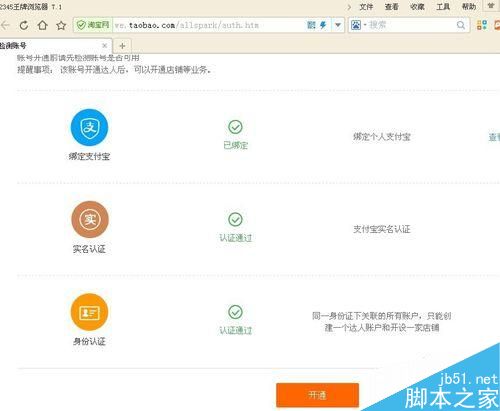Click the Baidu paw search engine icon
This screenshot has height=411, width=500.
(356, 25)
